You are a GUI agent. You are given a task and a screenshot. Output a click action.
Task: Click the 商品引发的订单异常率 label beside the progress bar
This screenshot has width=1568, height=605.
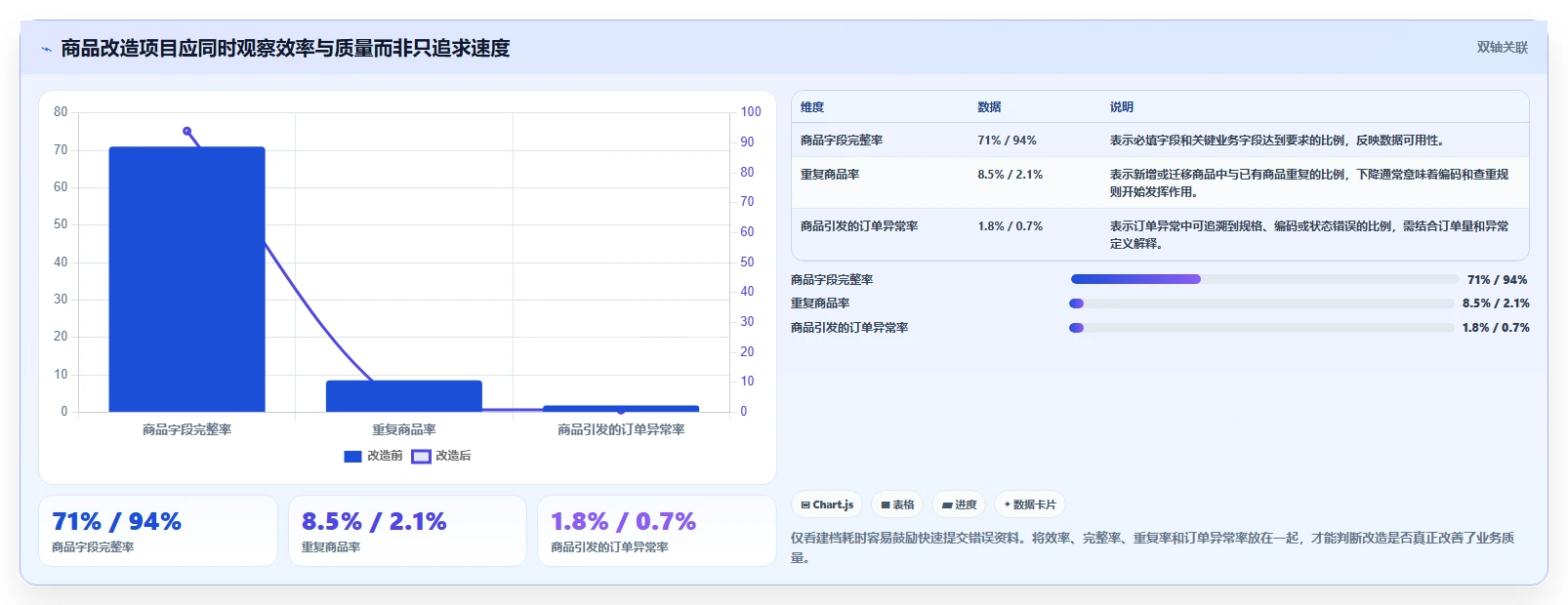[x=849, y=328]
